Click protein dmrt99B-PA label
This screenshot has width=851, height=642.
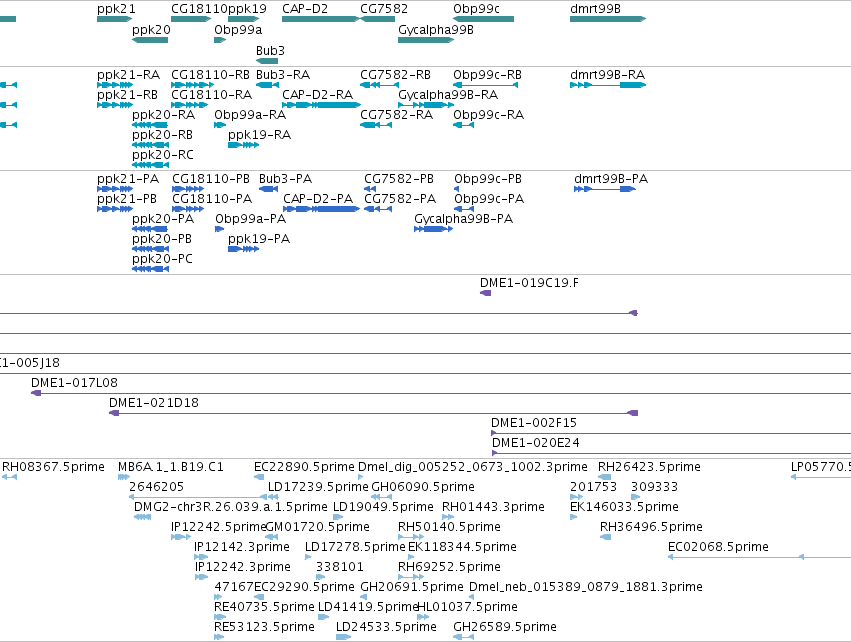(611, 179)
